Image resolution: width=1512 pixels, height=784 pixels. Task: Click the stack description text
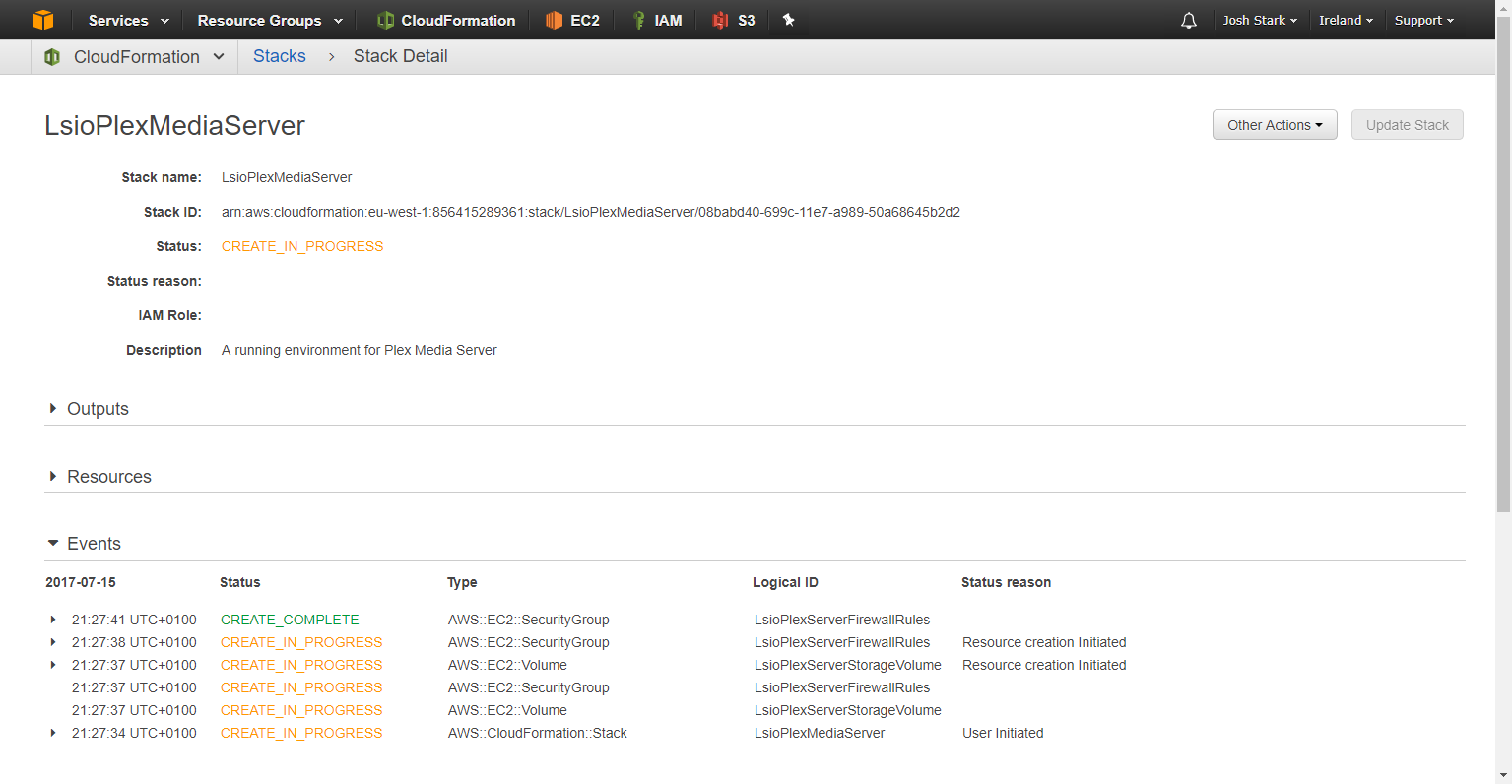(360, 350)
